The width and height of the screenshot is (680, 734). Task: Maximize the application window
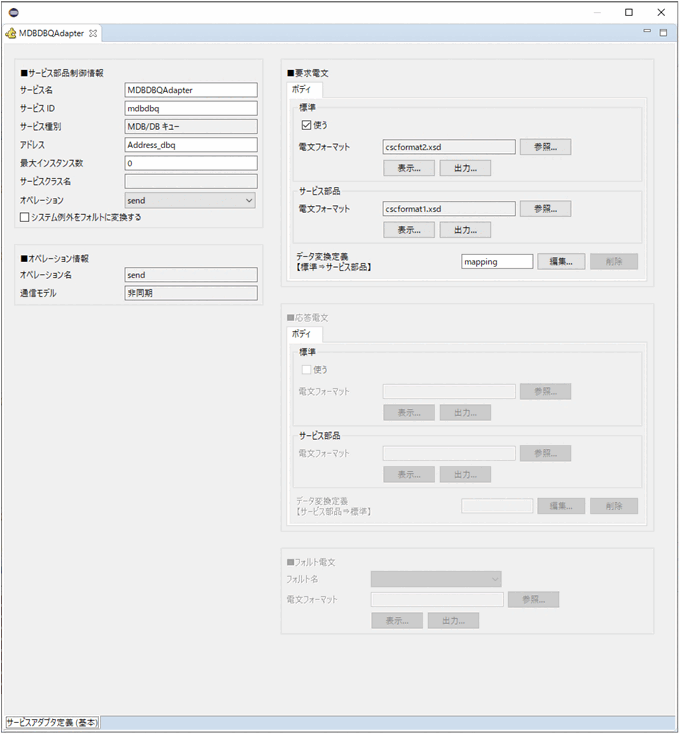click(629, 12)
